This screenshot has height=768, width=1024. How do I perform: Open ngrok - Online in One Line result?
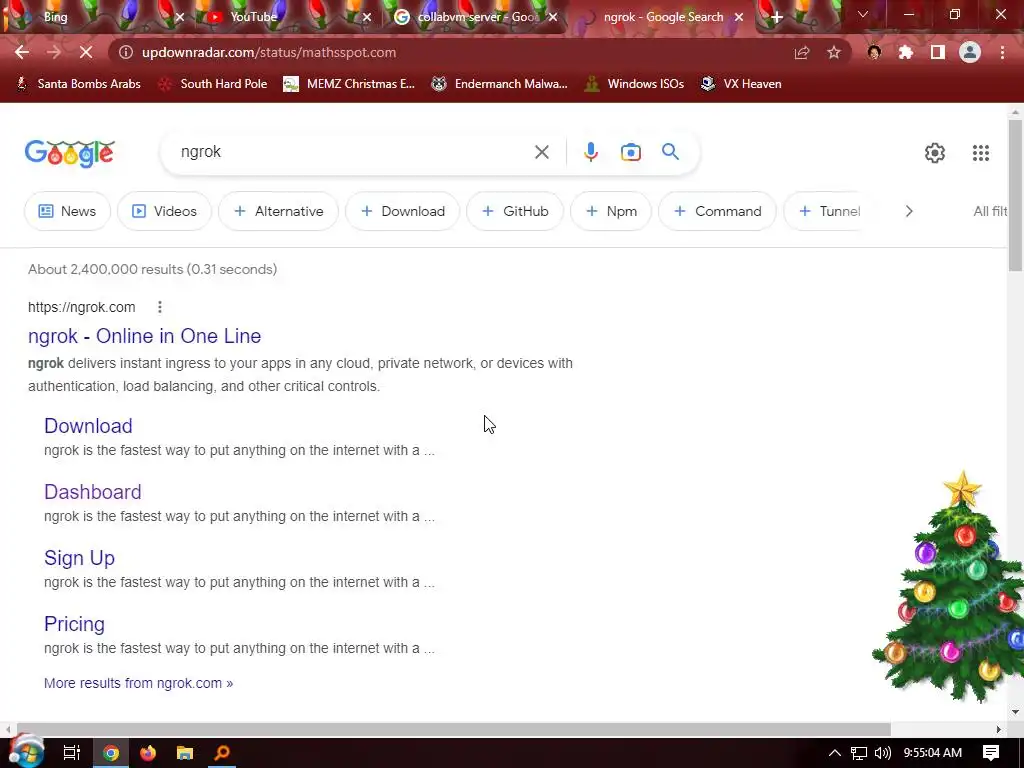point(144,336)
